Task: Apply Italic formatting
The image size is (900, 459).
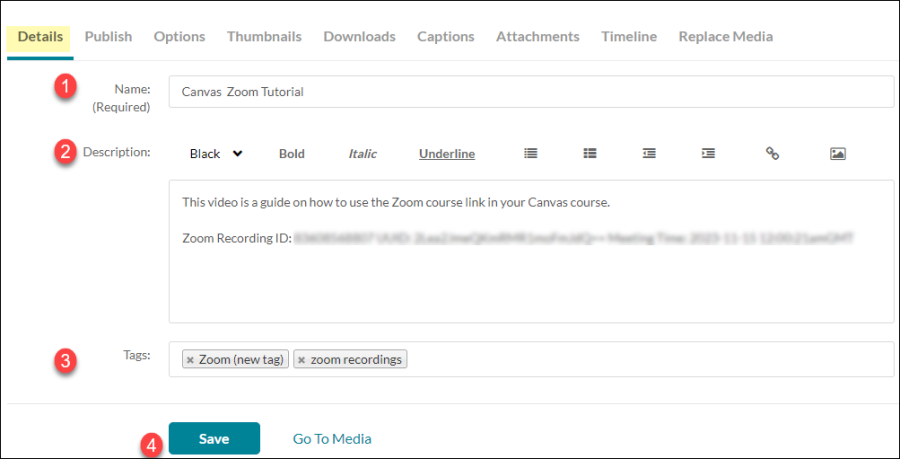Action: tap(363, 154)
